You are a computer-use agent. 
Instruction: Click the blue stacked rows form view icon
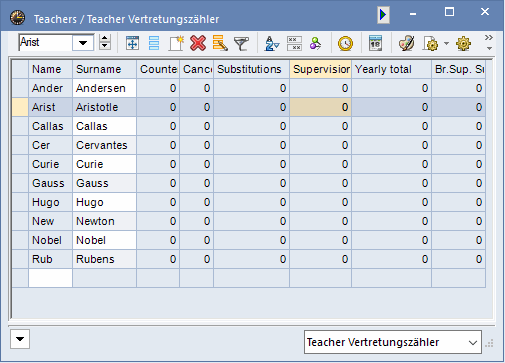pyautogui.click(x=154, y=43)
